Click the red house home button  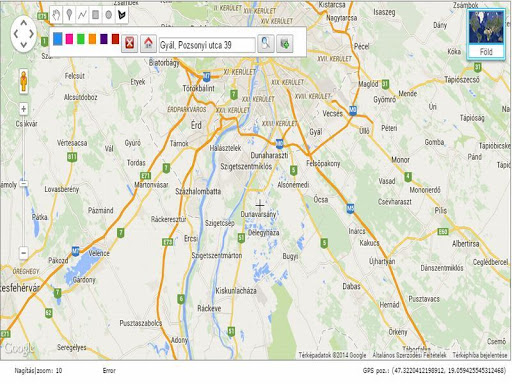coord(148,43)
